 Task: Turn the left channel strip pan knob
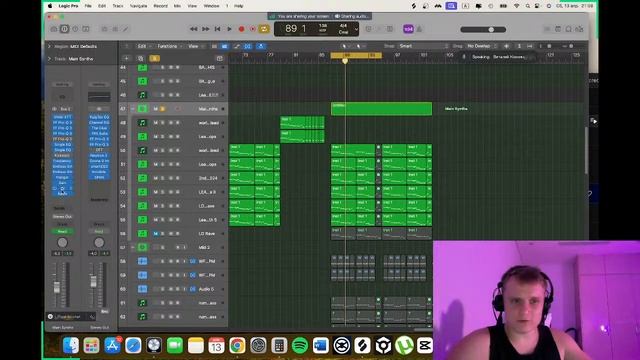62,242
